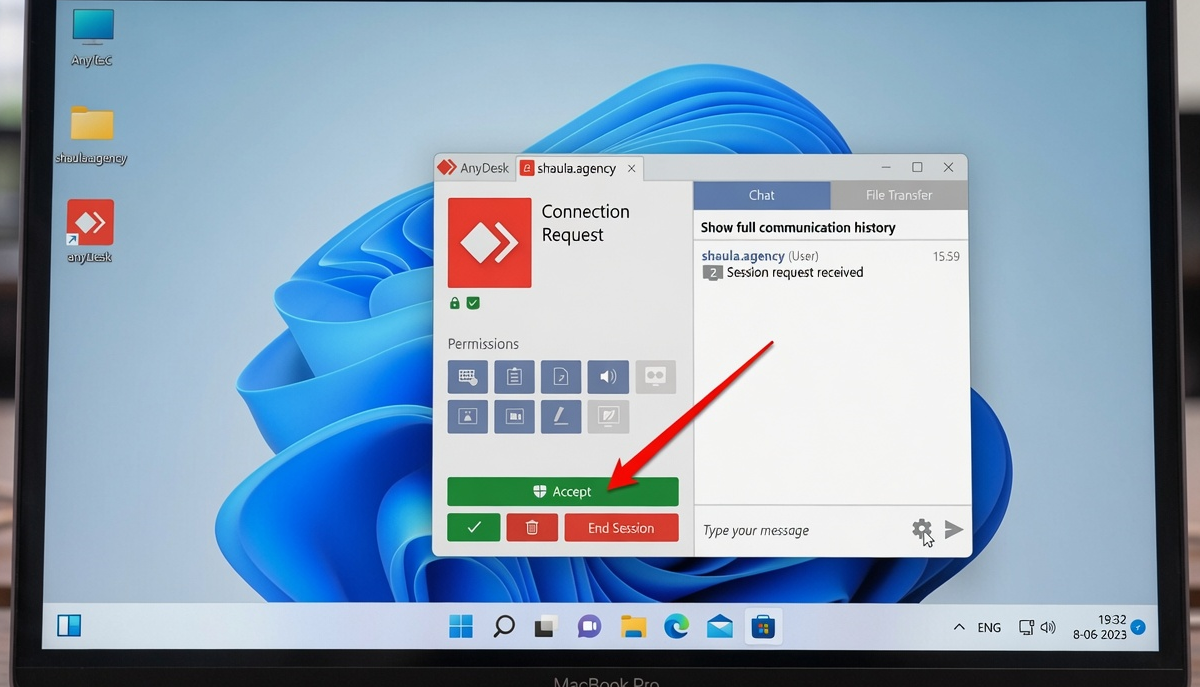Accept the connection request
This screenshot has width=1200, height=687.
click(563, 491)
